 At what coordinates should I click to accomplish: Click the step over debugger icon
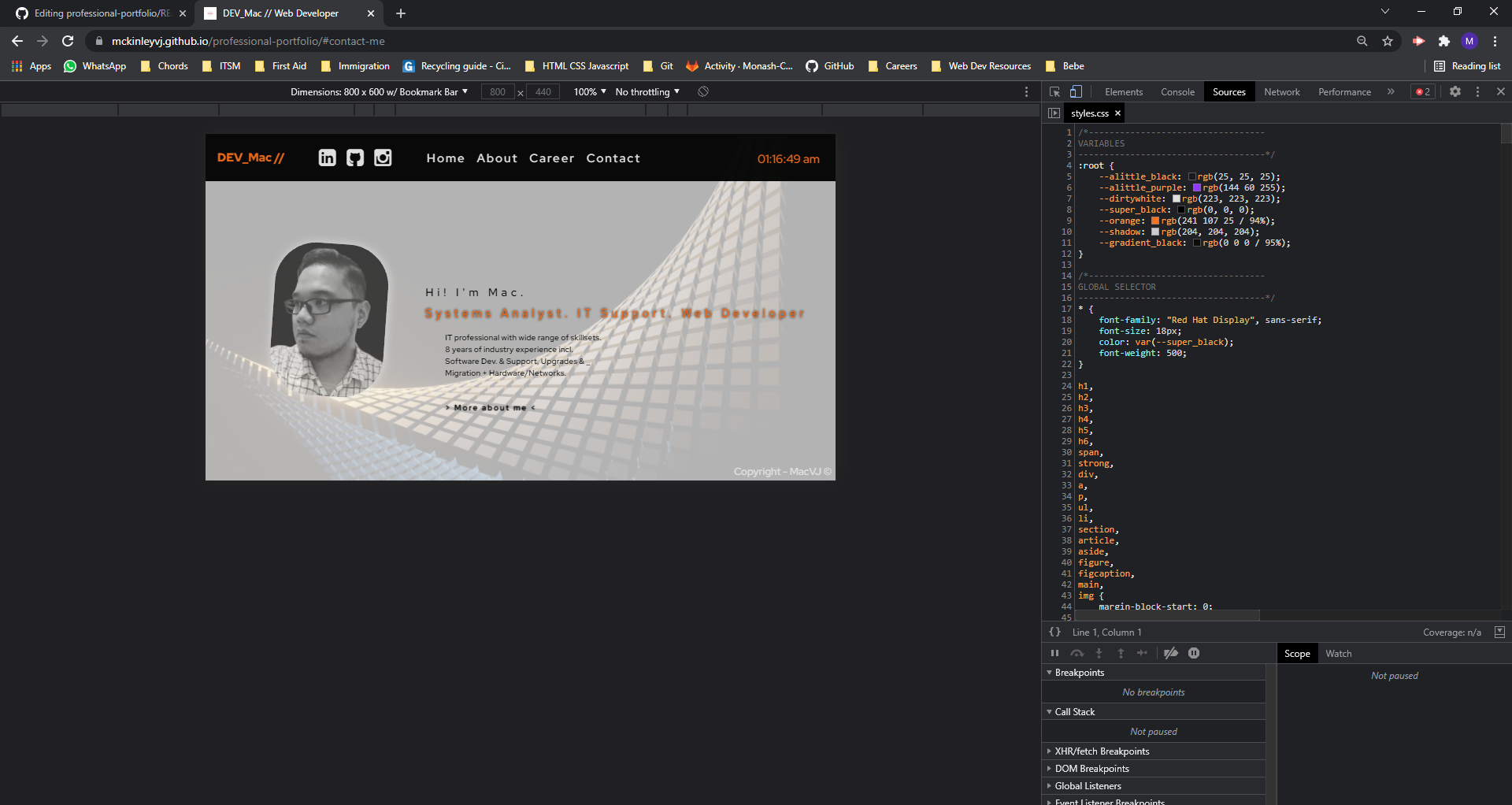click(x=1077, y=653)
